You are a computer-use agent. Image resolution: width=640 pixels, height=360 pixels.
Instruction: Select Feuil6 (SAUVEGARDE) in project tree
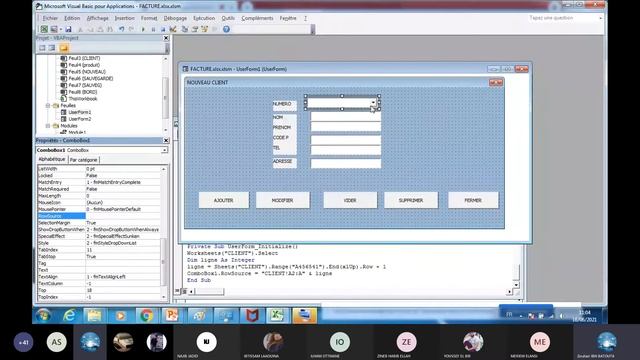click(90, 78)
